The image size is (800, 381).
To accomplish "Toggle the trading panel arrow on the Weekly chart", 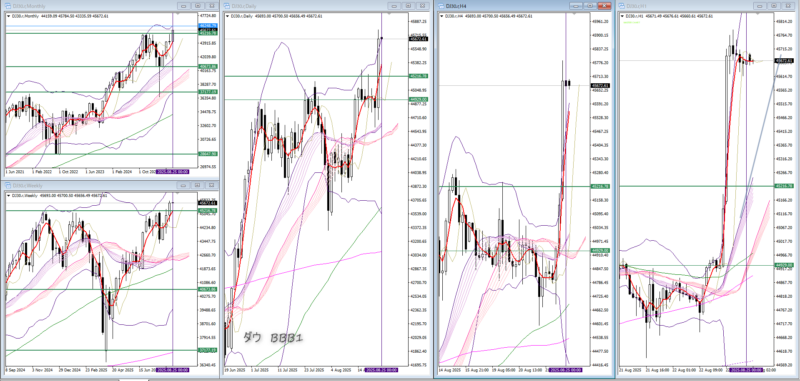I will (x=8, y=195).
